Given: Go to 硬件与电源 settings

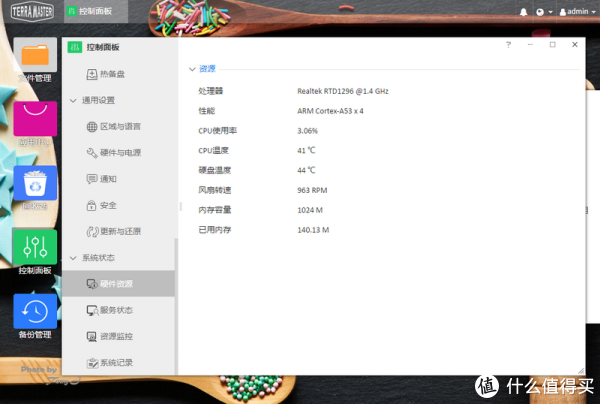Looking at the screenshot, I should (x=119, y=153).
